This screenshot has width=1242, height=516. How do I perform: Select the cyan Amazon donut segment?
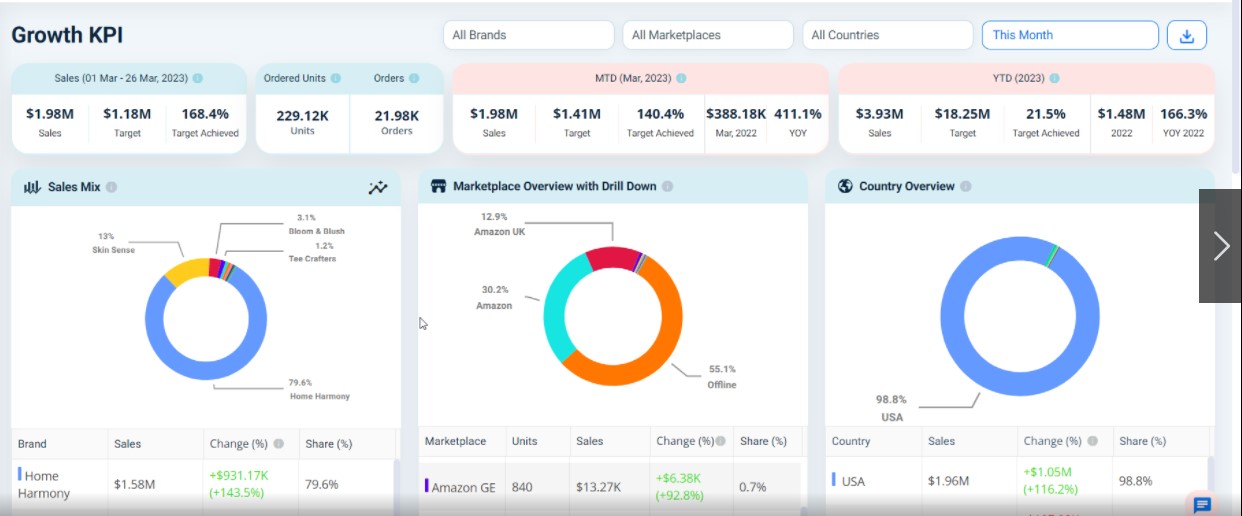pyautogui.click(x=556, y=310)
